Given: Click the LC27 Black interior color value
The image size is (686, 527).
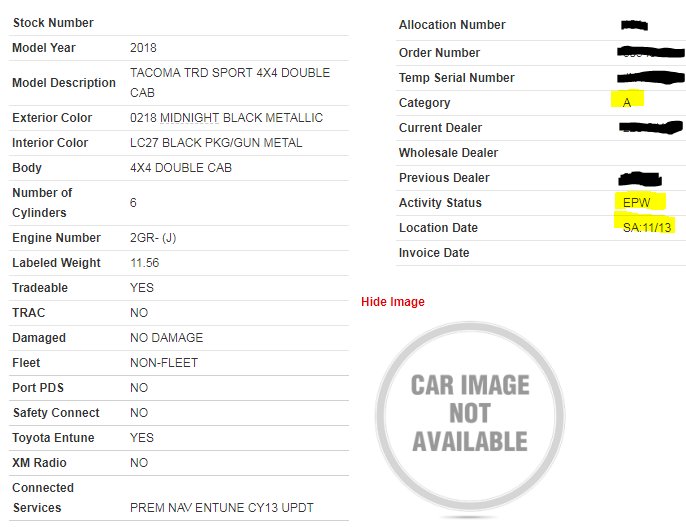Looking at the screenshot, I should point(216,143).
